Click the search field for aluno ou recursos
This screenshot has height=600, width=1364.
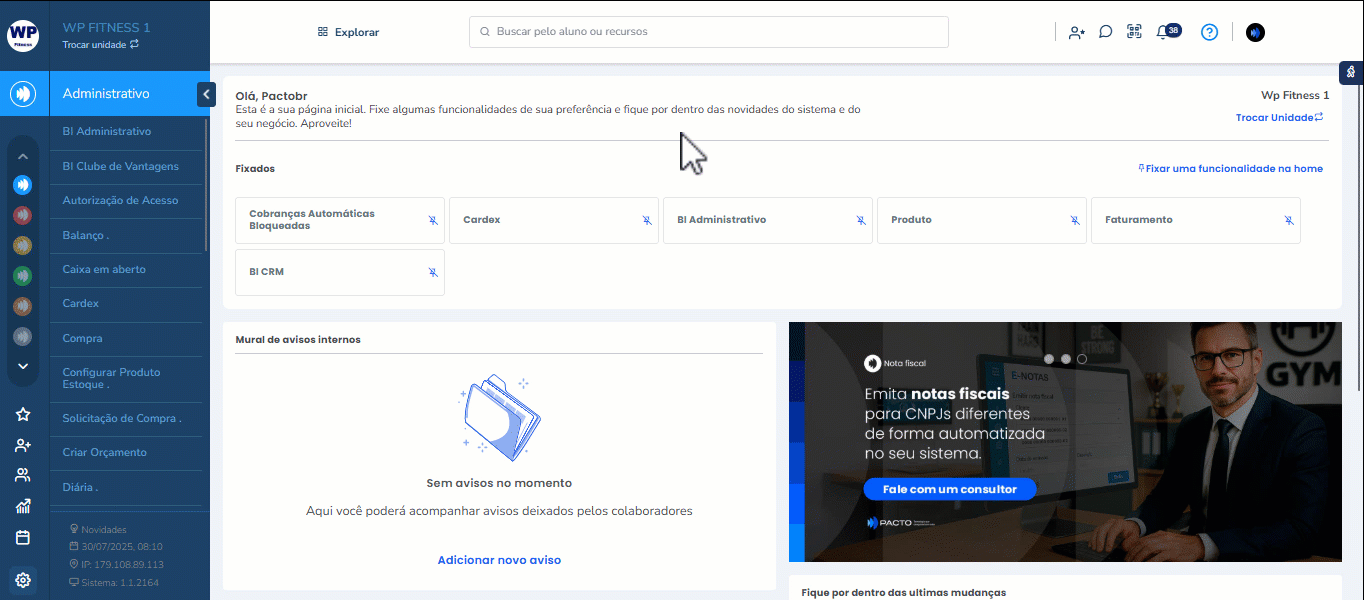[x=708, y=32]
